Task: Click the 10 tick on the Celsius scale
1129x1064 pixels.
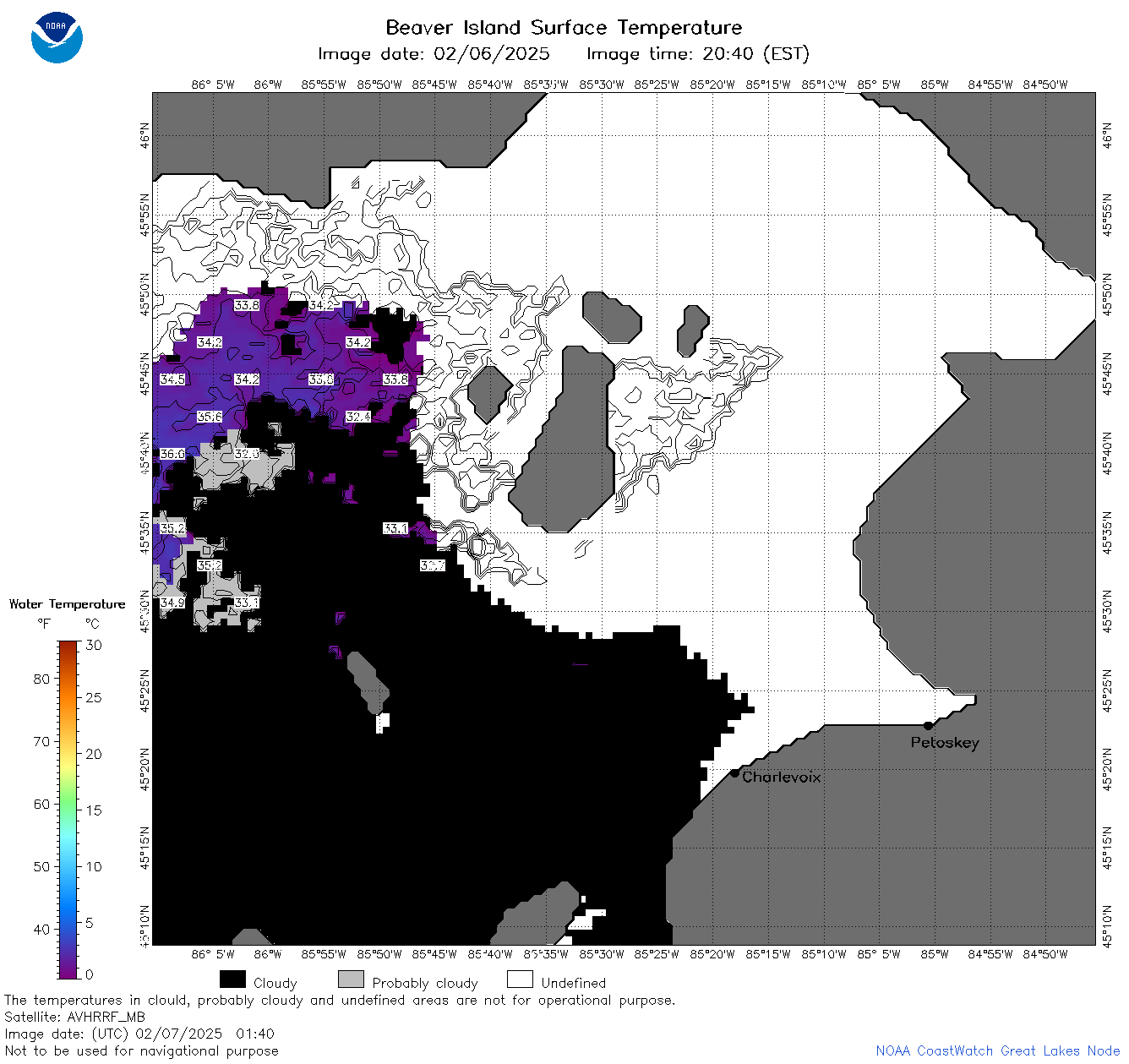Action: [94, 867]
